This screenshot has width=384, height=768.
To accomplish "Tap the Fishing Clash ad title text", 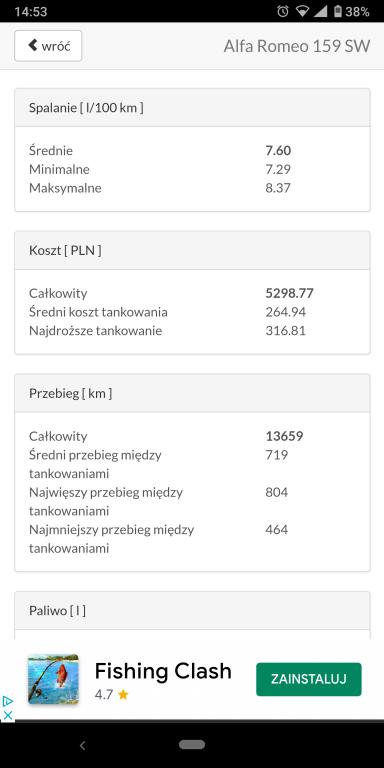I will tap(163, 671).
